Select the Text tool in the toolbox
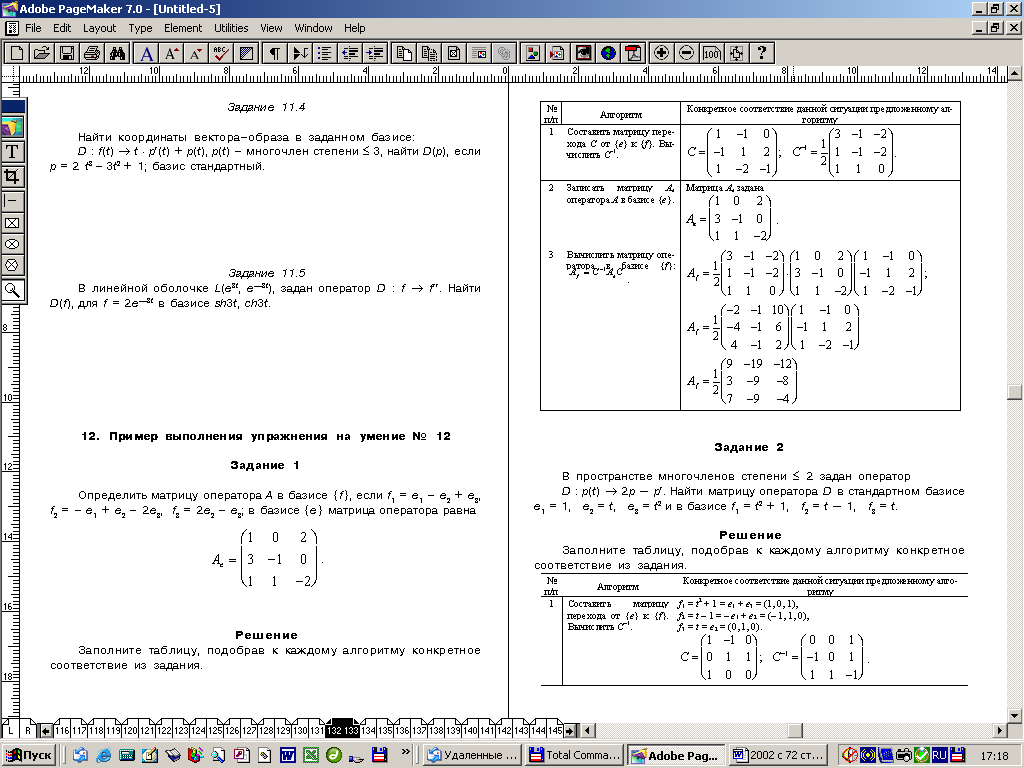 pyautogui.click(x=12, y=152)
